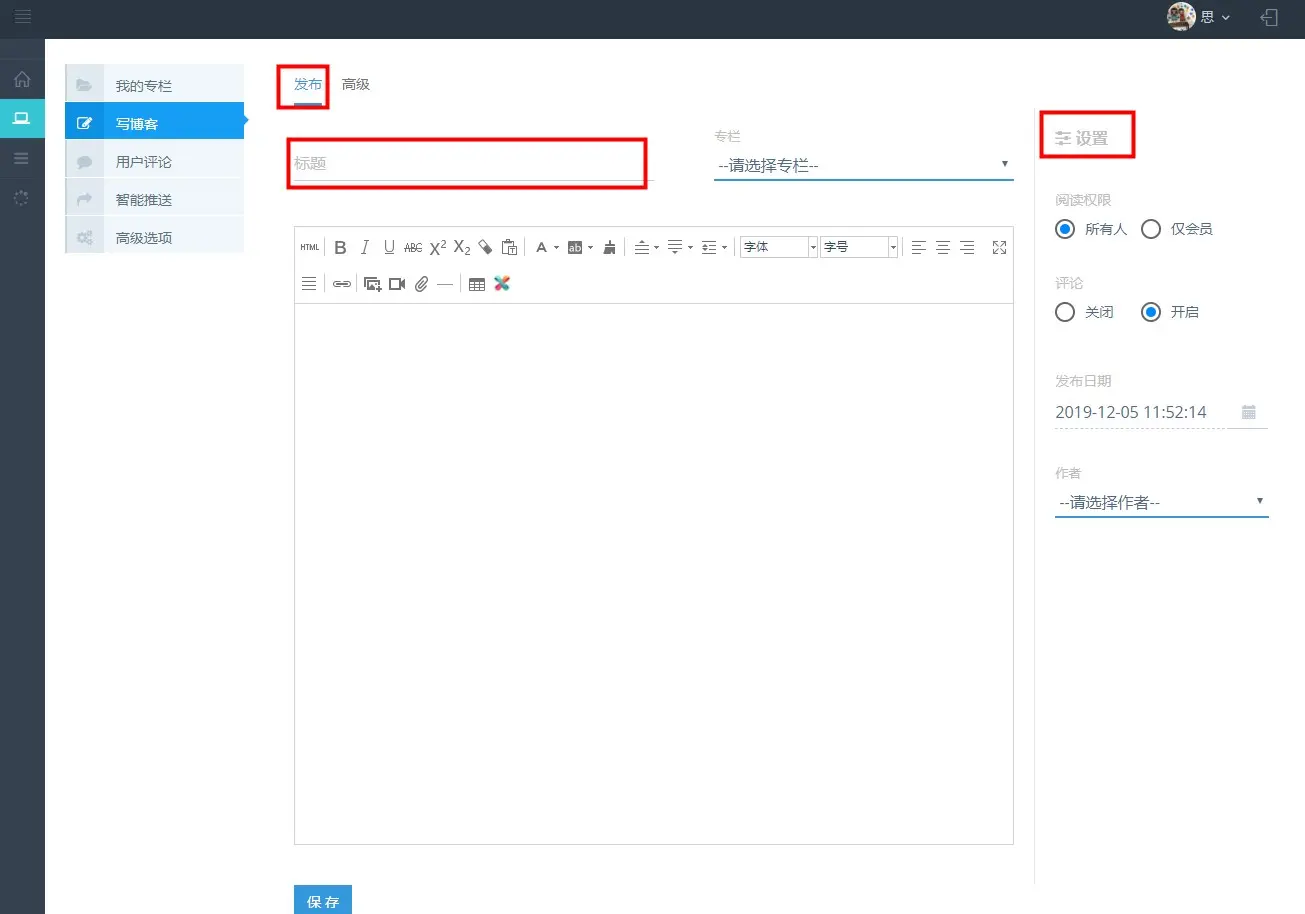Open the font color picker arrow
The height and width of the screenshot is (914, 1305).
click(x=556, y=247)
